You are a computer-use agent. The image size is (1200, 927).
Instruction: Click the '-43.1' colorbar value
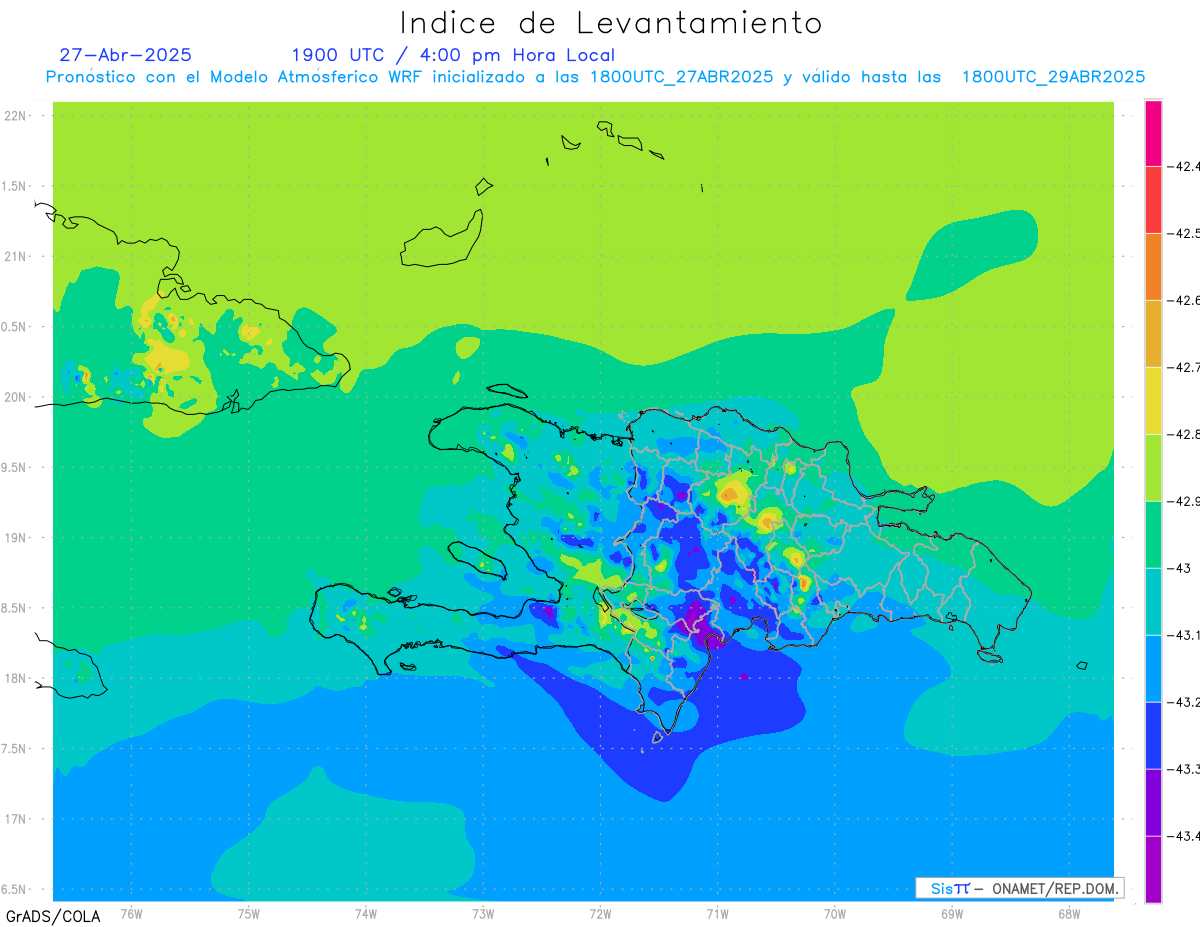tap(1183, 635)
